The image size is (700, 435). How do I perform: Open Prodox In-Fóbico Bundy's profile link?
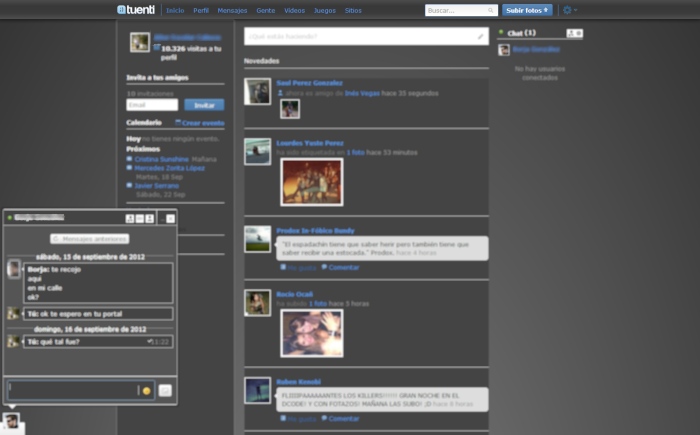pos(315,230)
